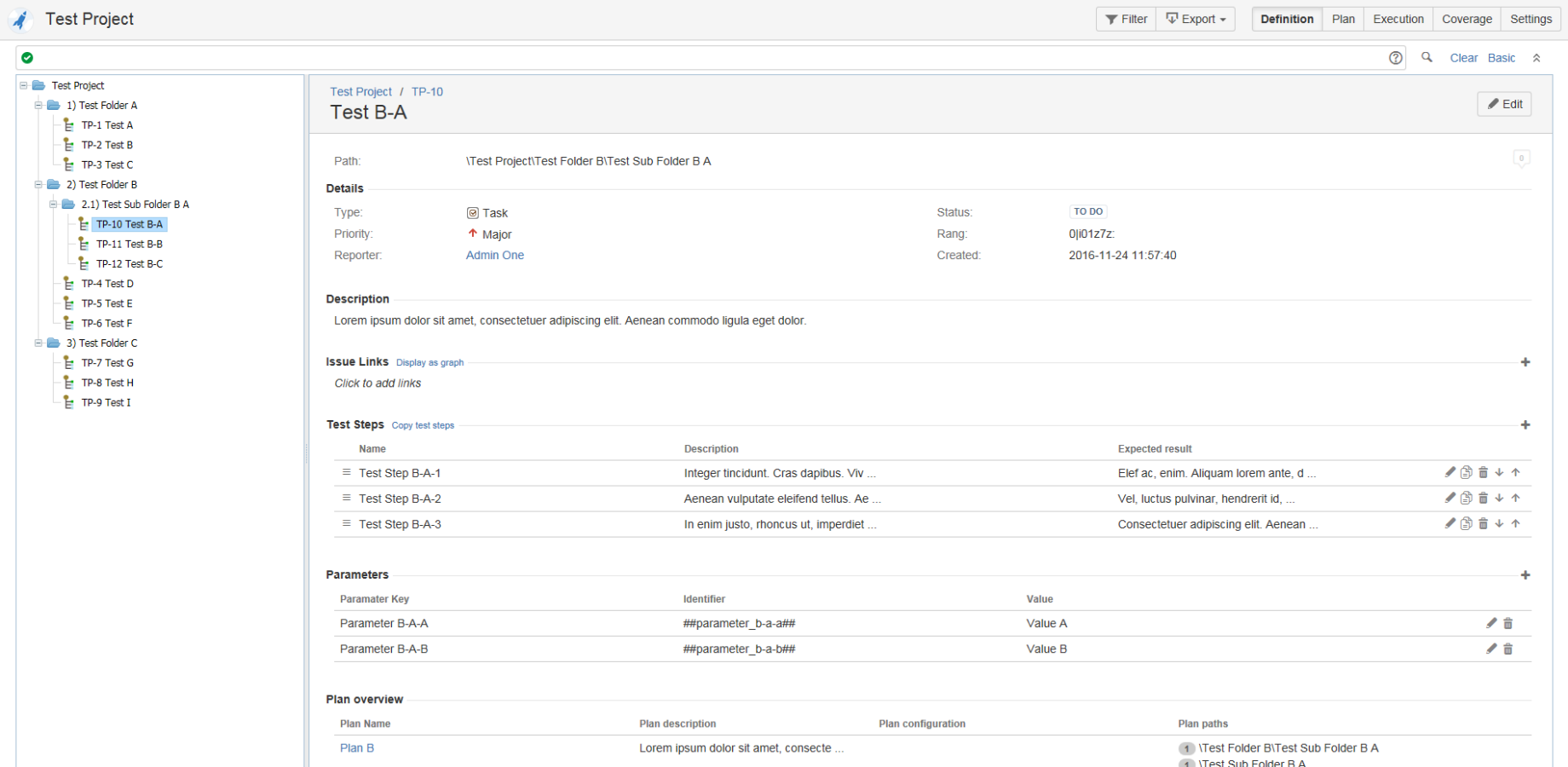
Task: Edit Parameter B-A-A with pencil icon
Action: 1491,624
